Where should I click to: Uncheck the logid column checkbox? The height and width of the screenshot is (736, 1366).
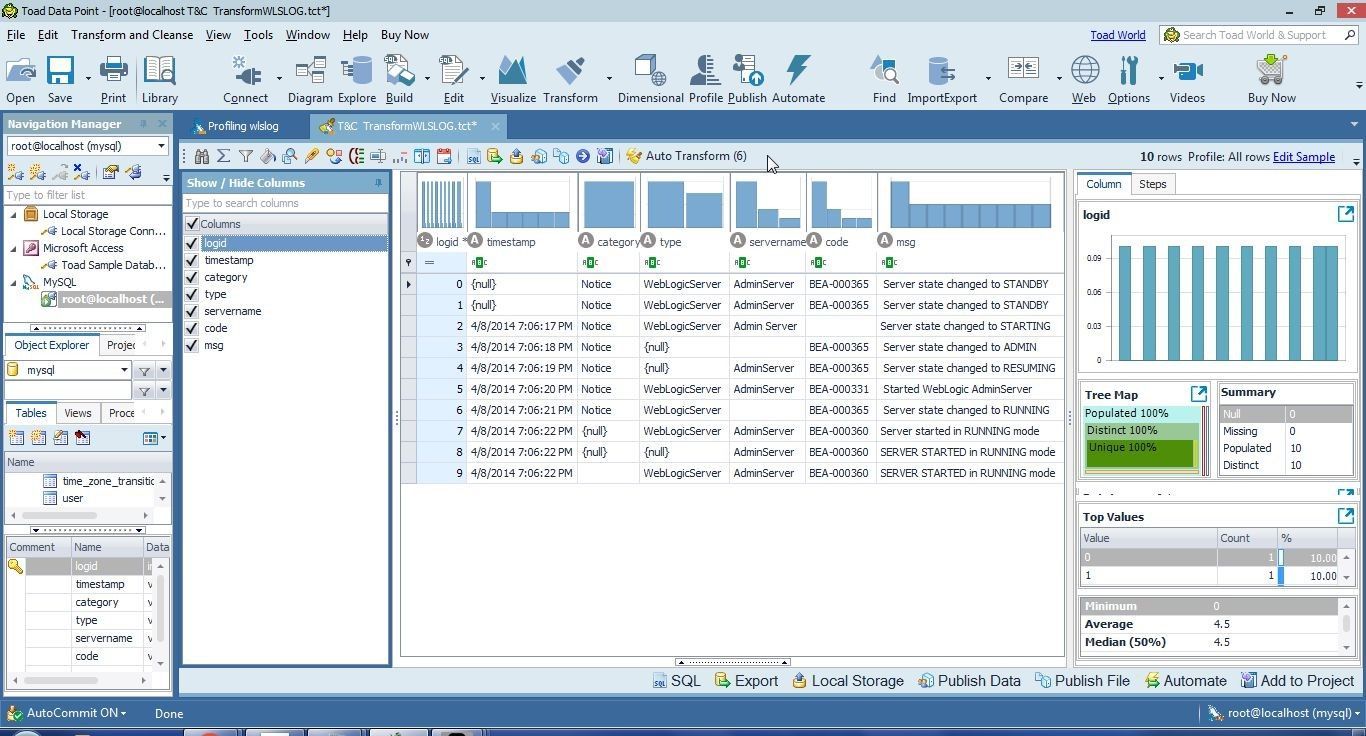point(192,243)
